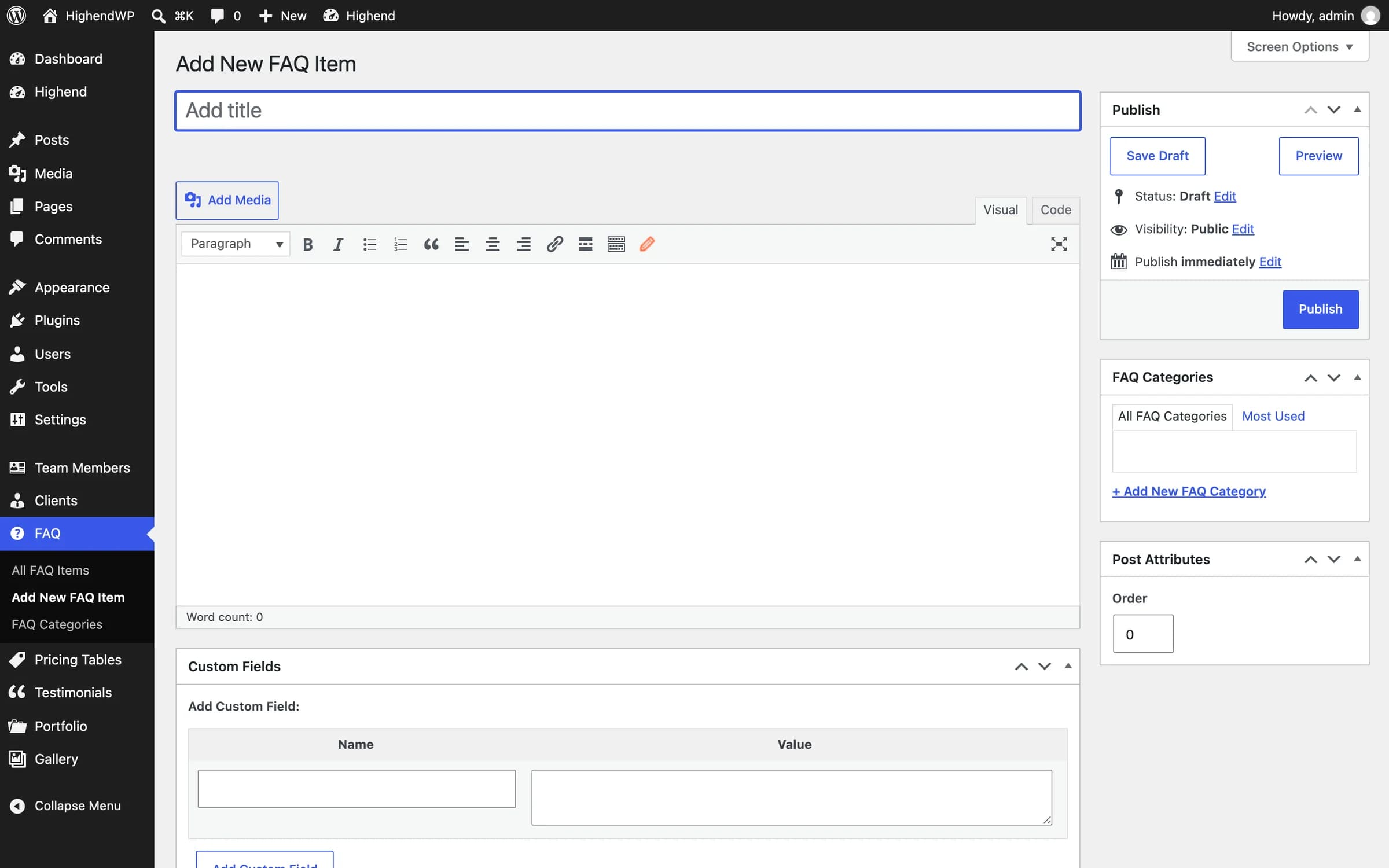Align text center
Image resolution: width=1389 pixels, height=868 pixels.
[x=493, y=244]
